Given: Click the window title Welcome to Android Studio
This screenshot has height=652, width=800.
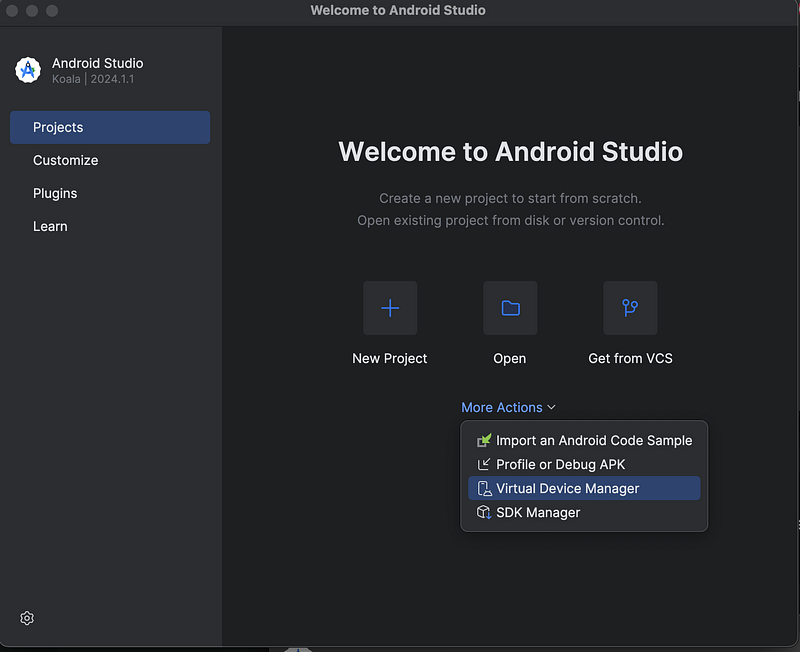Looking at the screenshot, I should point(398,10).
